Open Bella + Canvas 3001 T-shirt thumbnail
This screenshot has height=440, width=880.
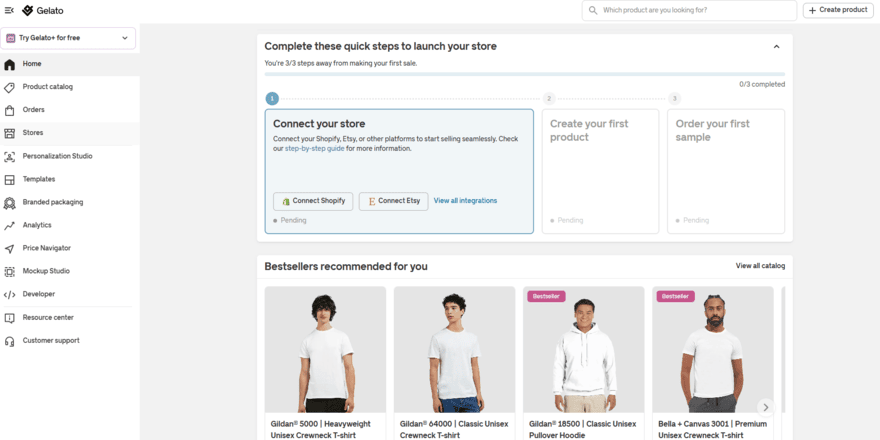pyautogui.click(x=712, y=350)
